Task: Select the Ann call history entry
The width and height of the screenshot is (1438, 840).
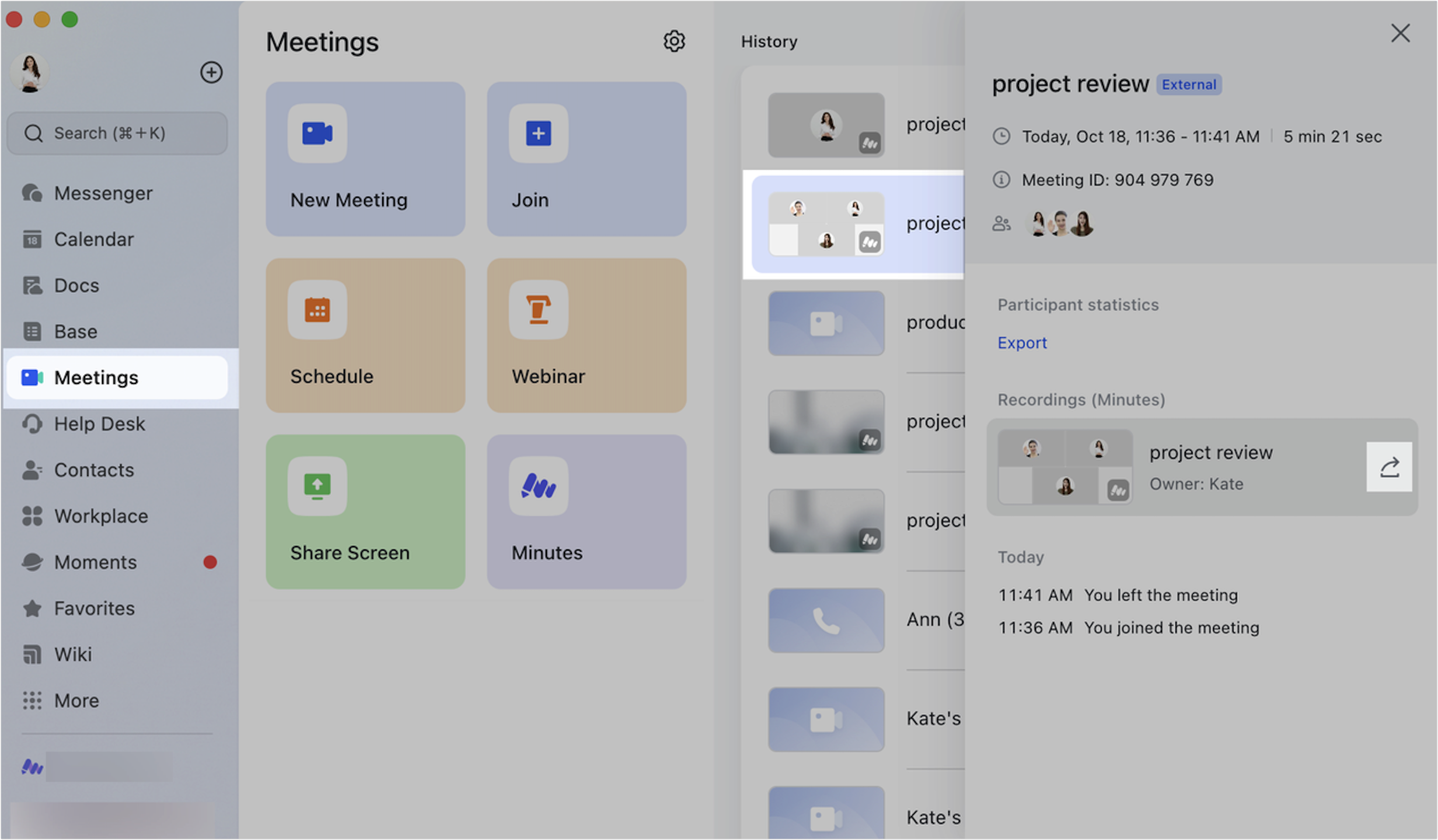Action: (x=866, y=620)
